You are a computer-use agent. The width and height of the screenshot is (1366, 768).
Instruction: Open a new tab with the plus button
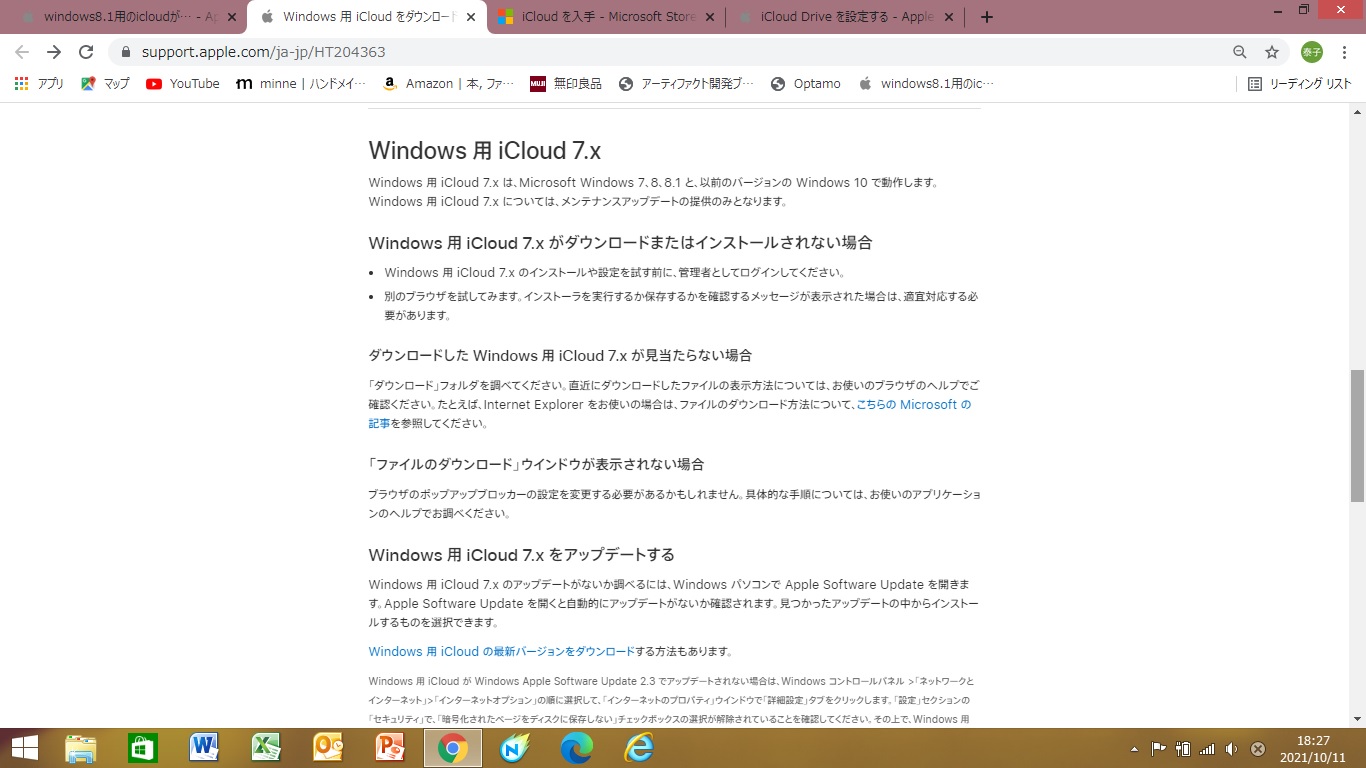(987, 17)
